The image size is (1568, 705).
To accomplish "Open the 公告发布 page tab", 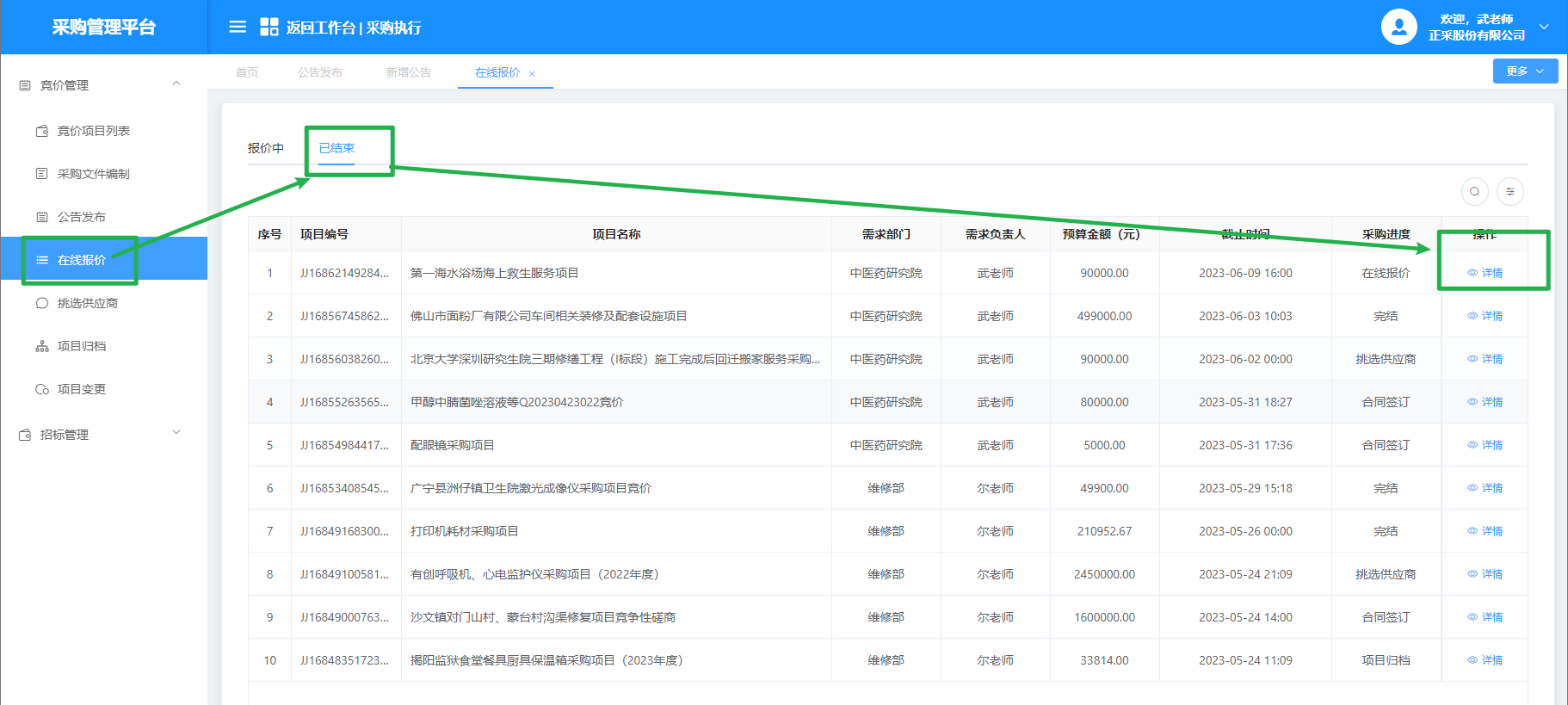I will pyautogui.click(x=320, y=72).
